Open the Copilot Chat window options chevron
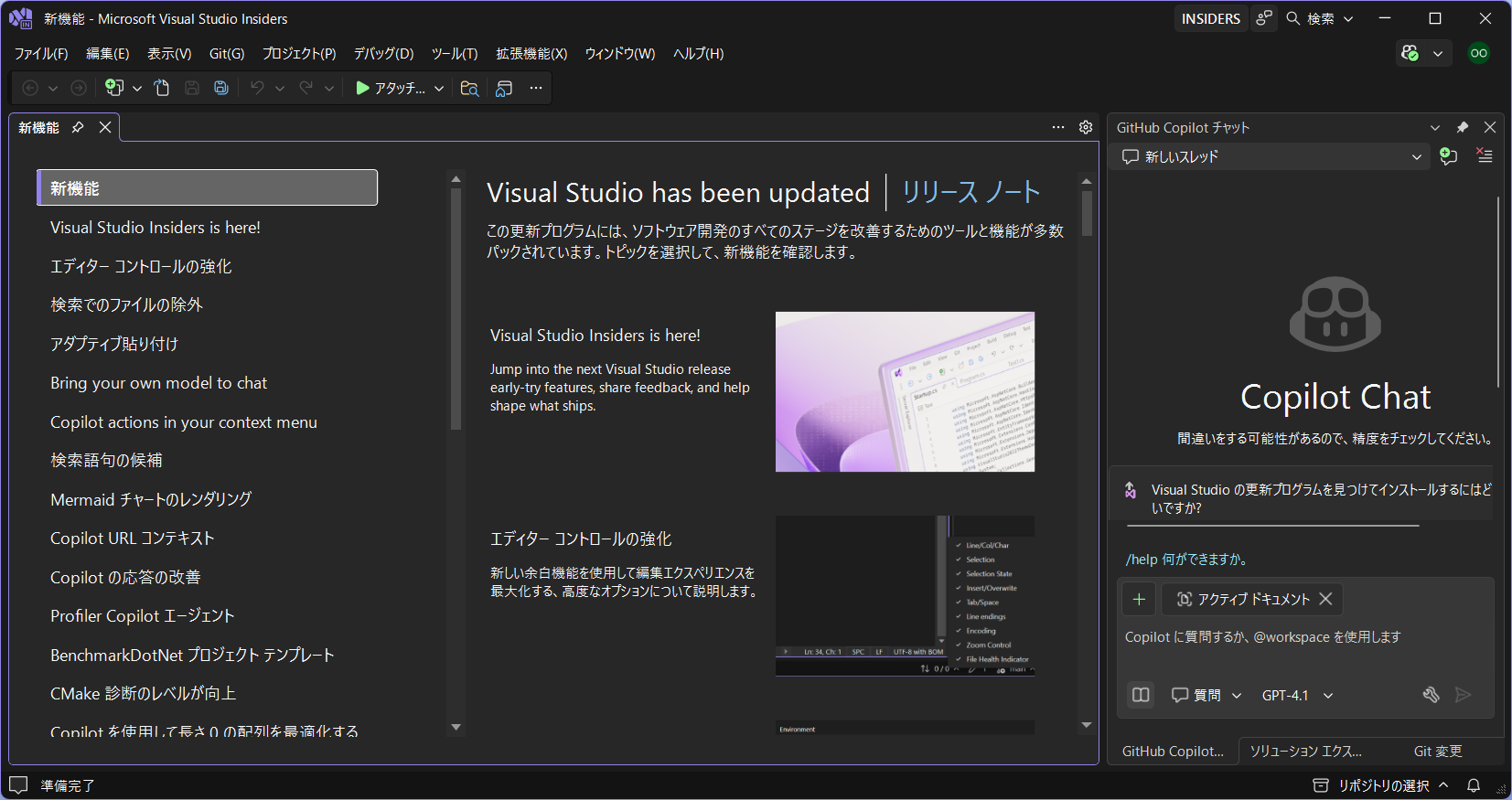 1435,127
